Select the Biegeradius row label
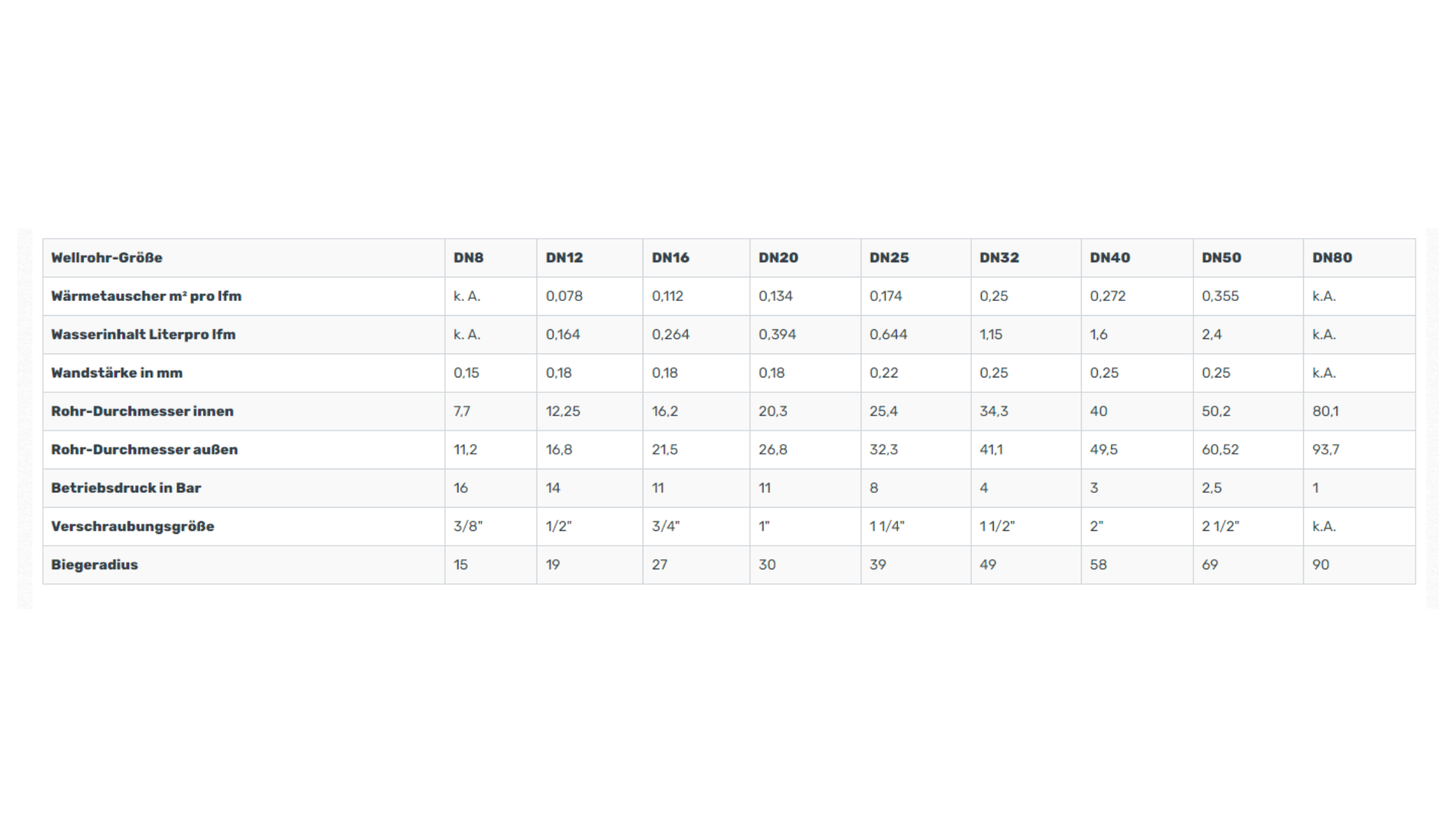 point(94,565)
